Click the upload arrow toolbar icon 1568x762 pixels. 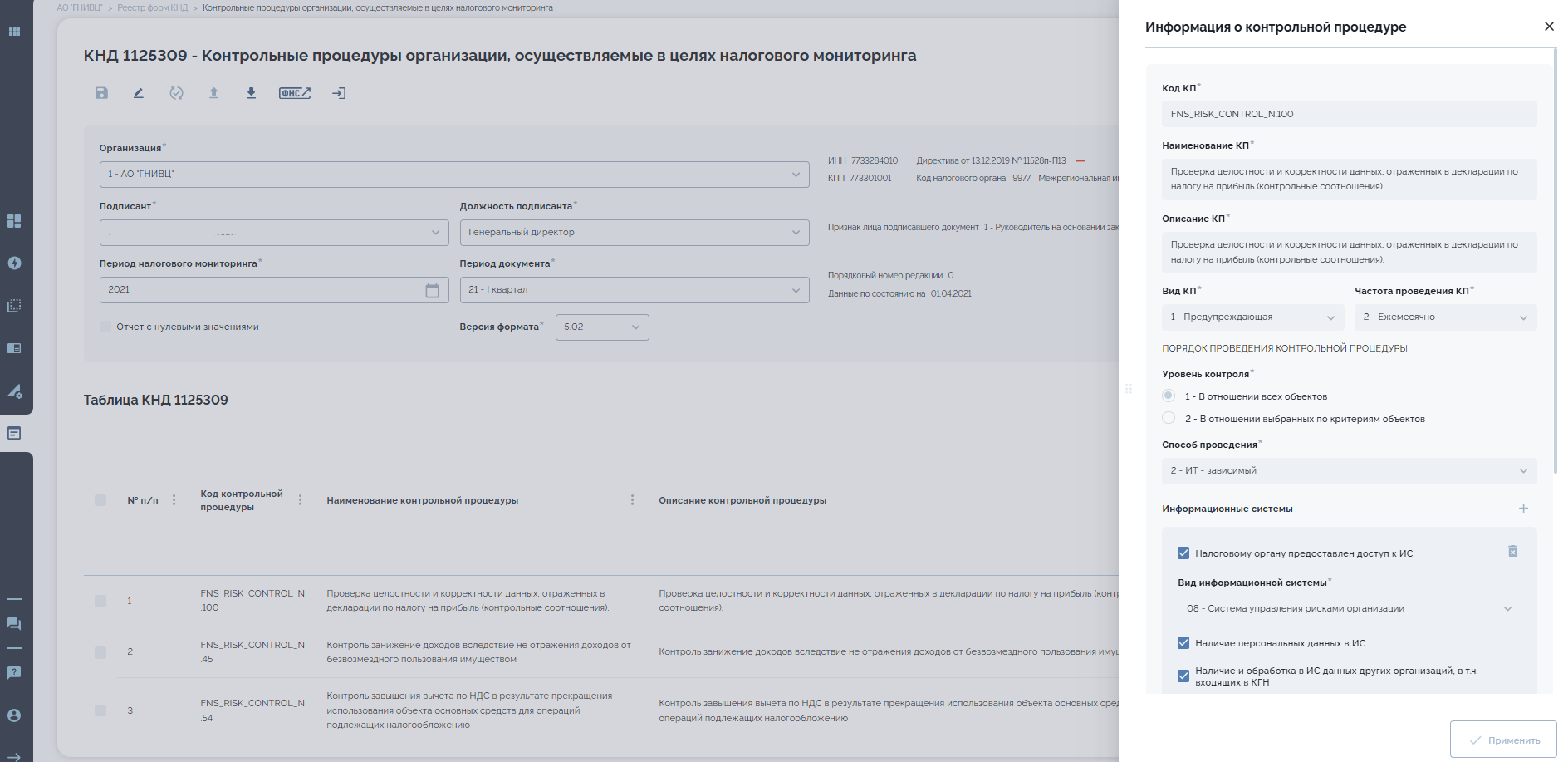point(213,93)
